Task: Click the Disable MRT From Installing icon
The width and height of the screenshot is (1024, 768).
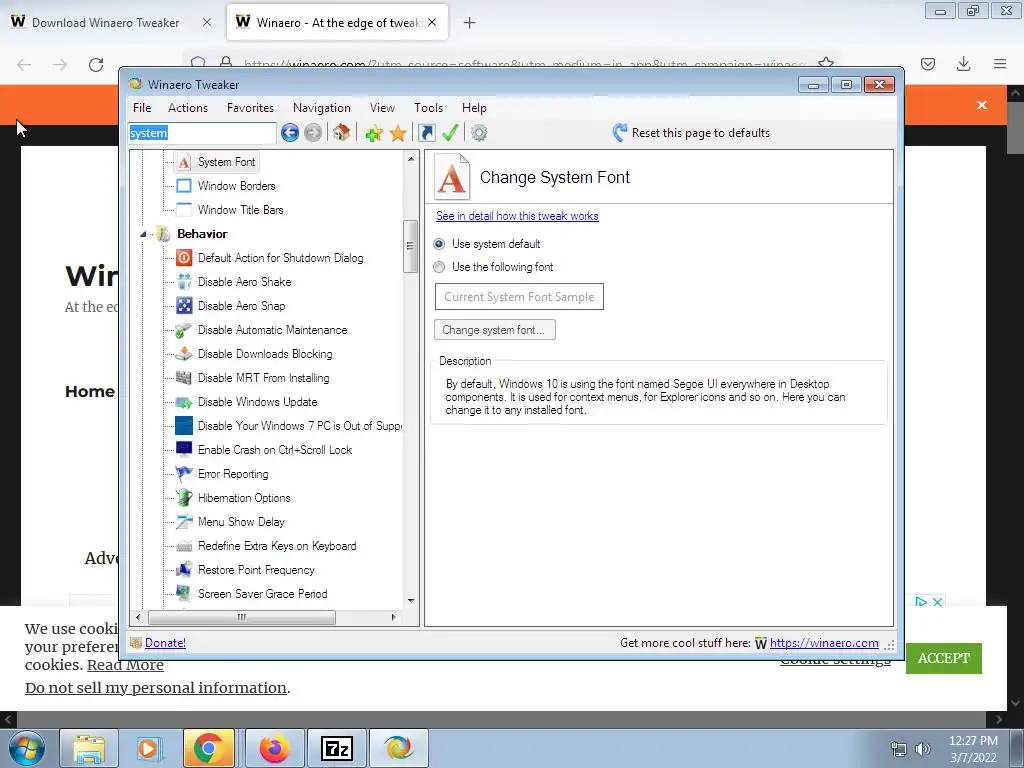Action: point(184,378)
